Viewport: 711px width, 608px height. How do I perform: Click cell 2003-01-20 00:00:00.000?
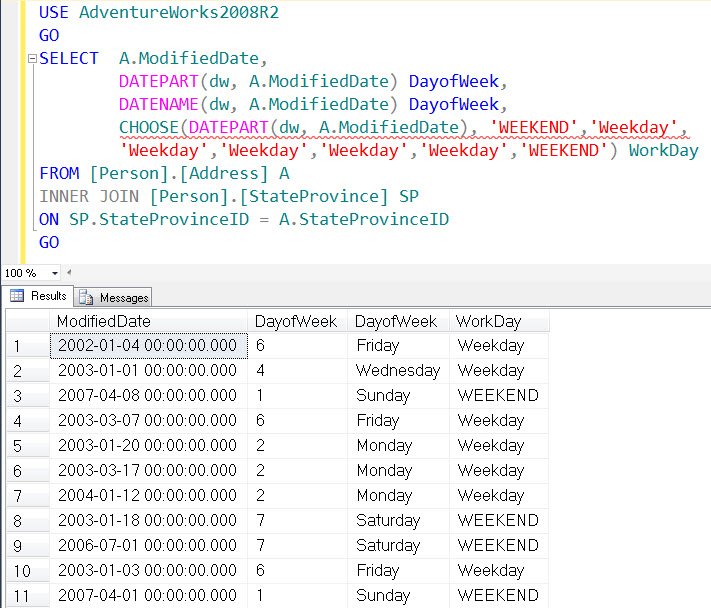pos(149,446)
